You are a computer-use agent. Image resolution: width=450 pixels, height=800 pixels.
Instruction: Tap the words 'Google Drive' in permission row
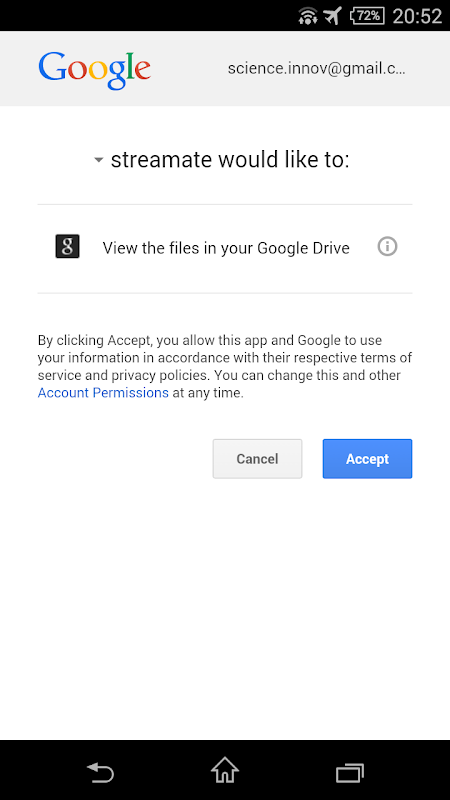click(304, 248)
